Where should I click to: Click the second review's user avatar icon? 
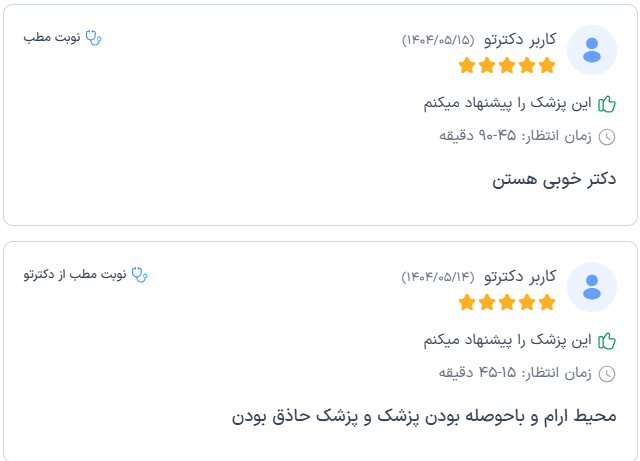click(591, 287)
